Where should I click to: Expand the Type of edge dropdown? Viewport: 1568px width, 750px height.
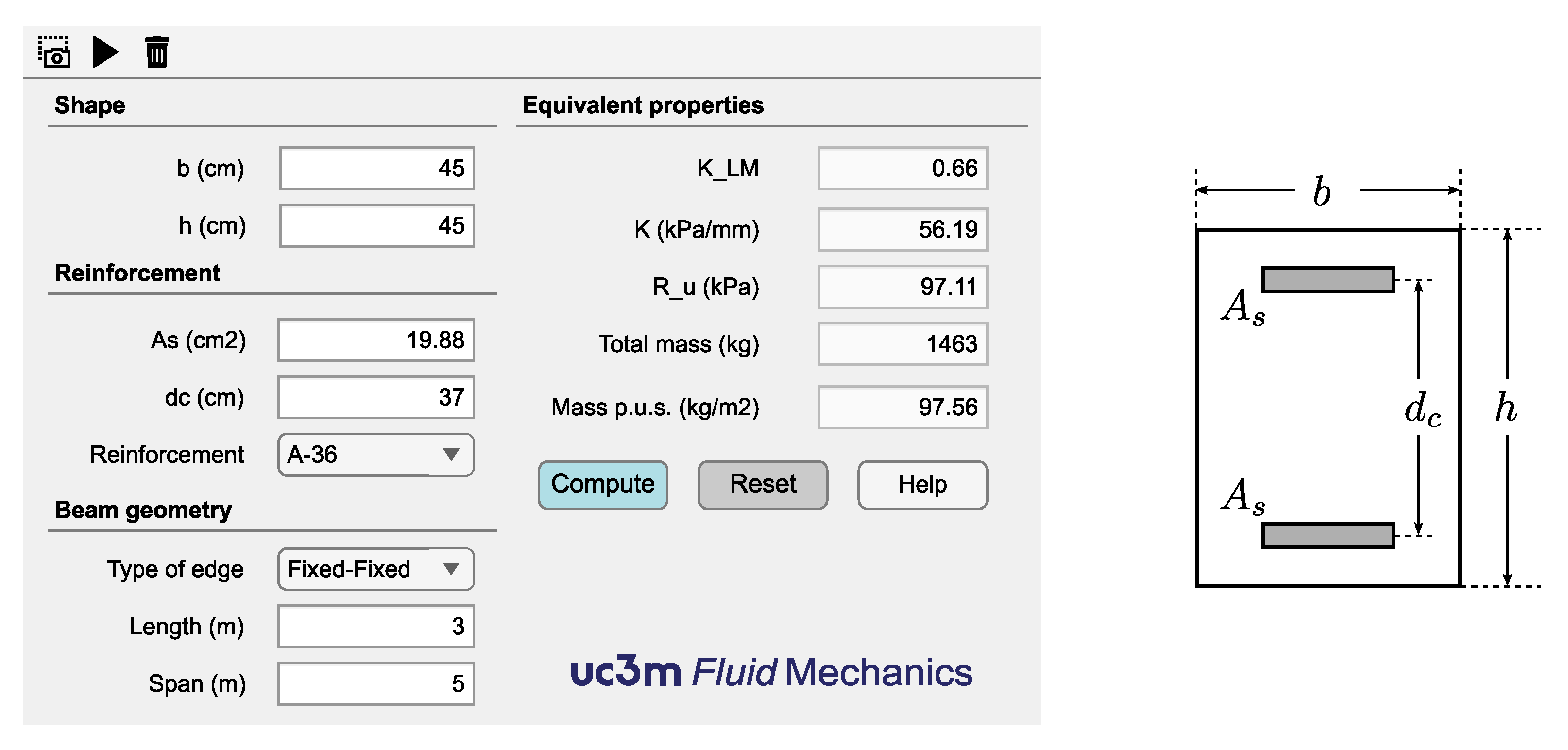coord(375,569)
